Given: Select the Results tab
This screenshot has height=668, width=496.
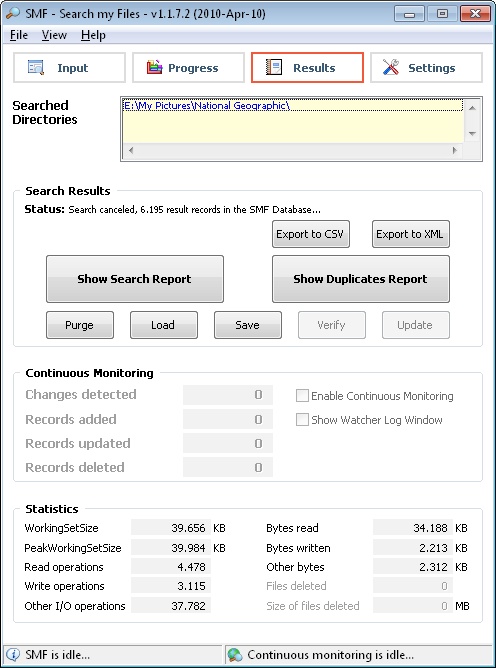Looking at the screenshot, I should pyautogui.click(x=307, y=68).
